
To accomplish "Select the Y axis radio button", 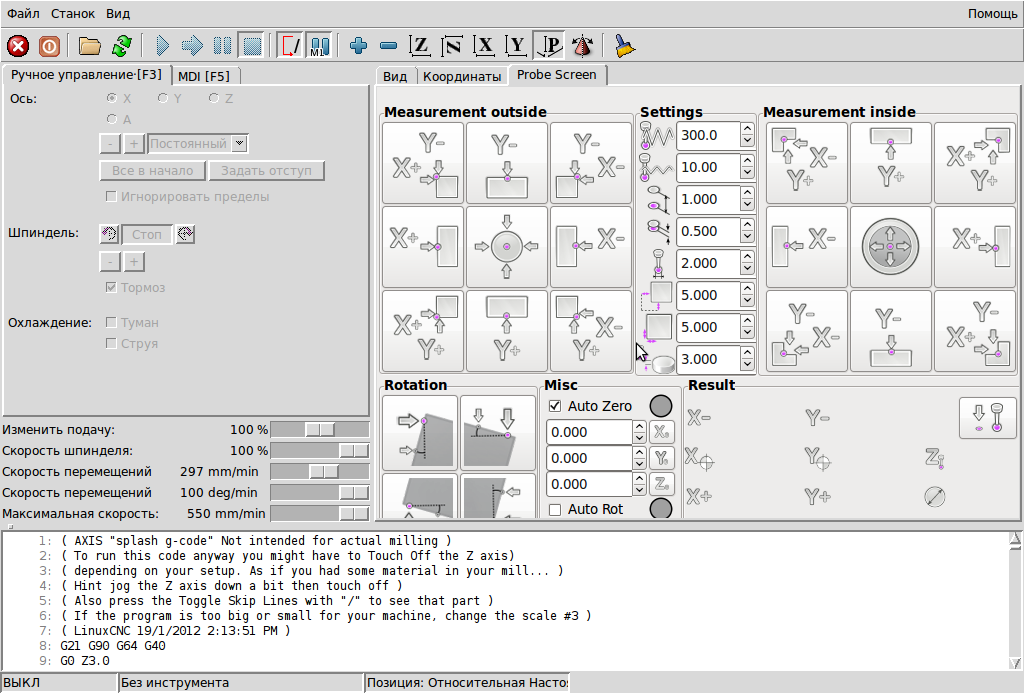I will point(163,98).
